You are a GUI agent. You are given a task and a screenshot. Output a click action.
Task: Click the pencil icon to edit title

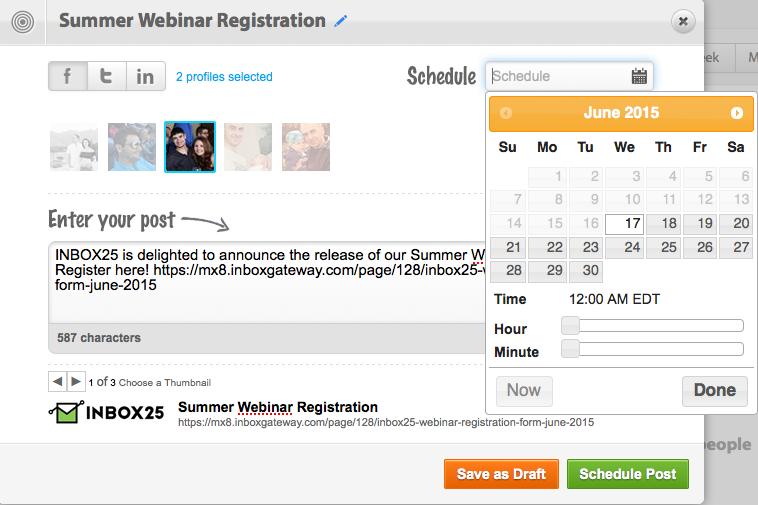341,21
